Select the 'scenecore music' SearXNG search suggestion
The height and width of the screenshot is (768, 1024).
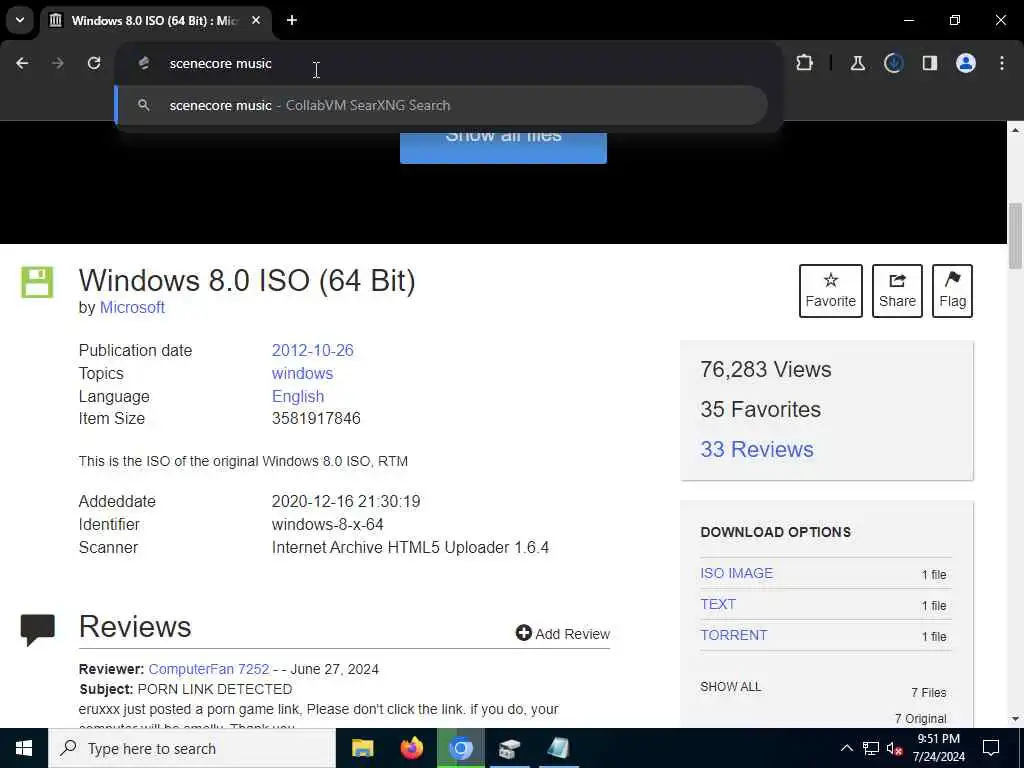(x=441, y=105)
